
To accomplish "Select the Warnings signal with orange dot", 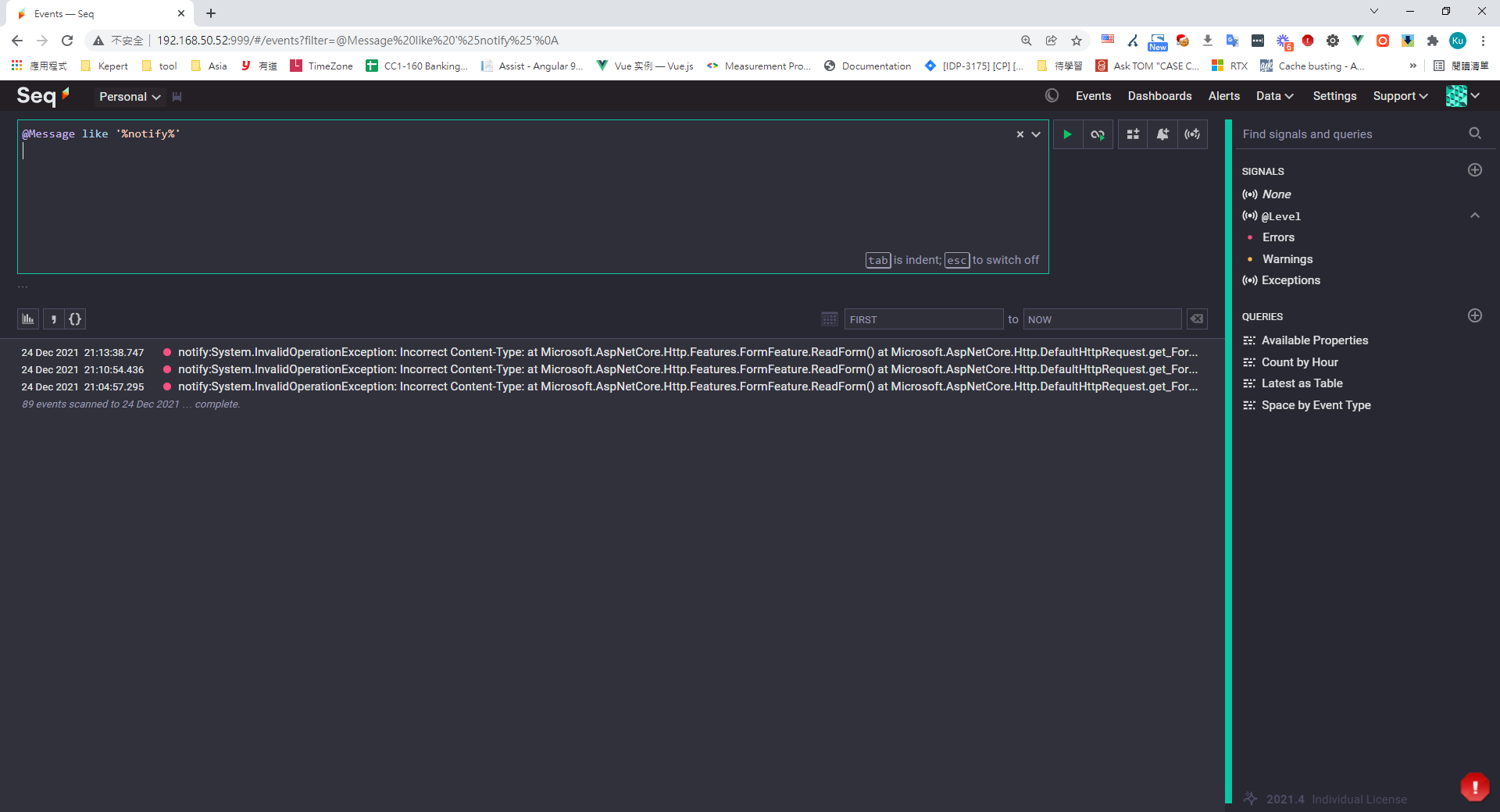I will (x=1287, y=259).
